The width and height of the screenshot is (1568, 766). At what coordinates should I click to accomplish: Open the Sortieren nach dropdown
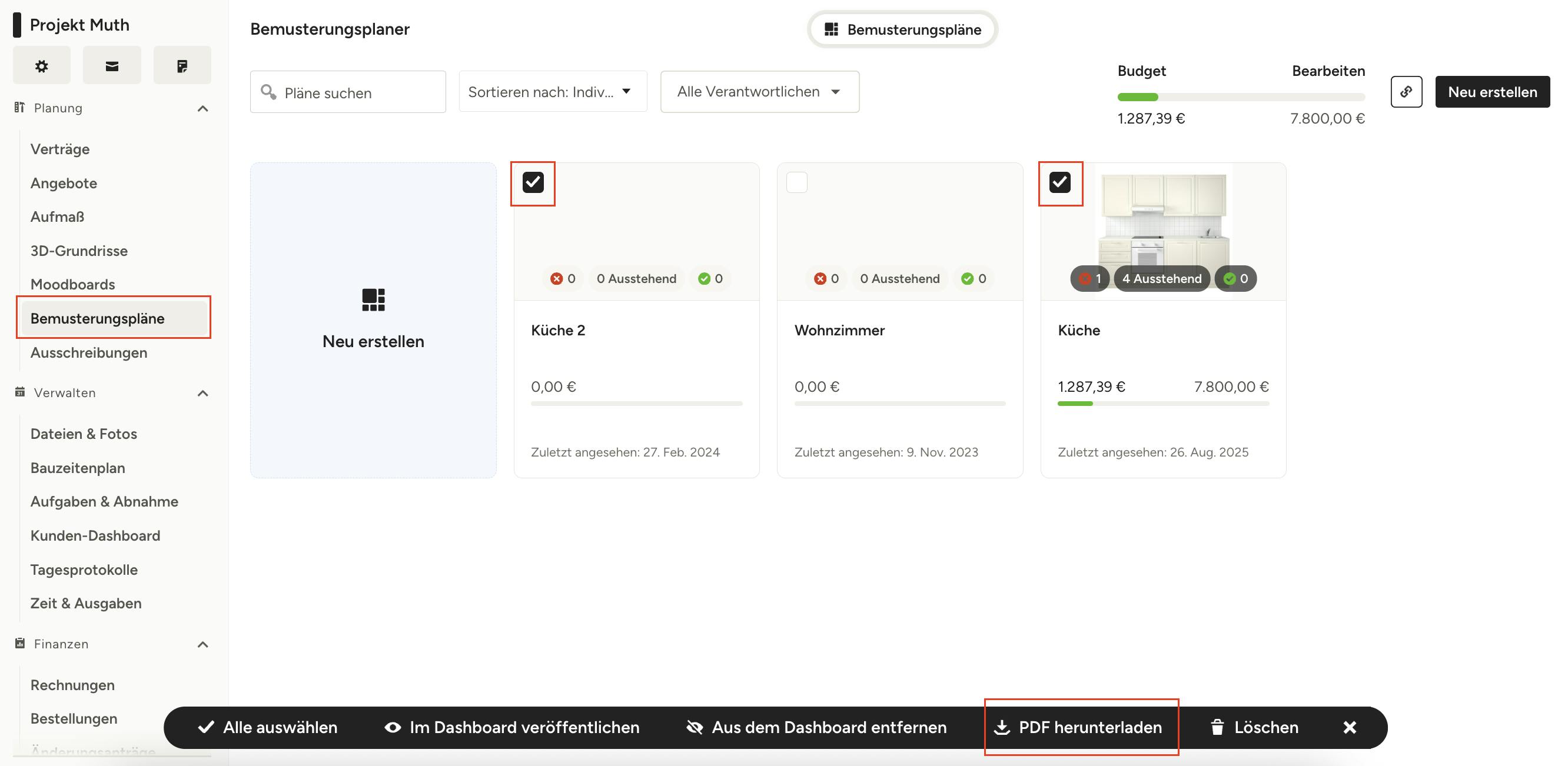552,92
